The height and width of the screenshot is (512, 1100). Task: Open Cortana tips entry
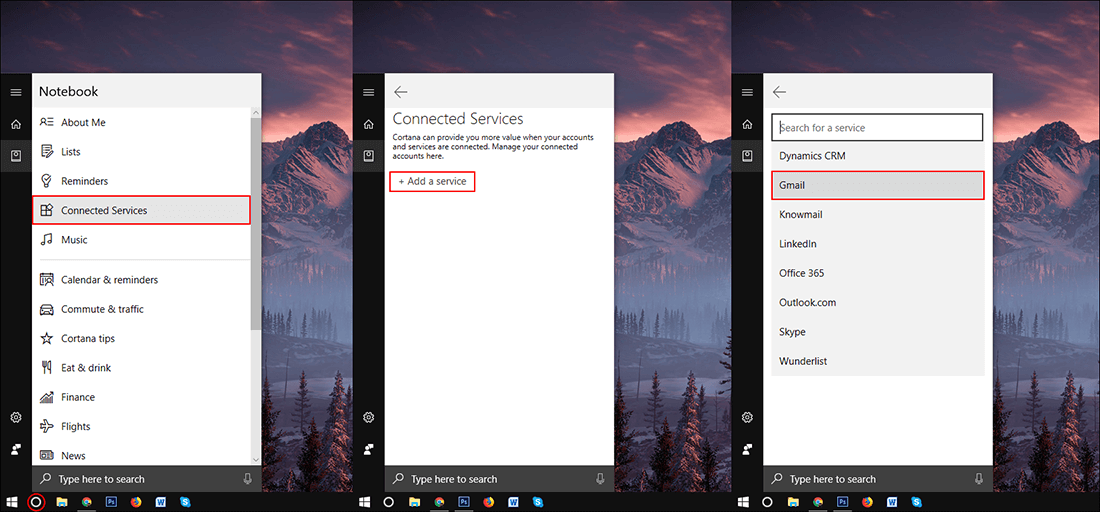click(141, 339)
